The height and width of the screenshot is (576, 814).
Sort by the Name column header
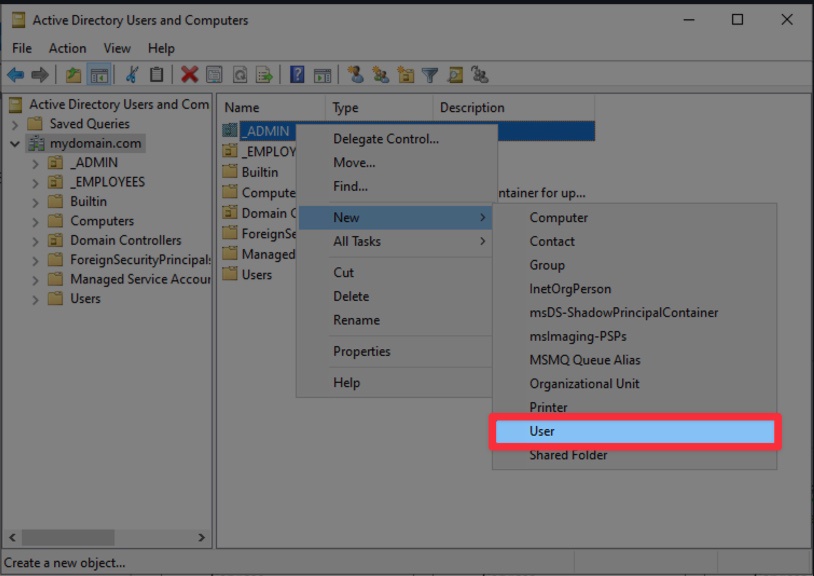click(x=272, y=107)
